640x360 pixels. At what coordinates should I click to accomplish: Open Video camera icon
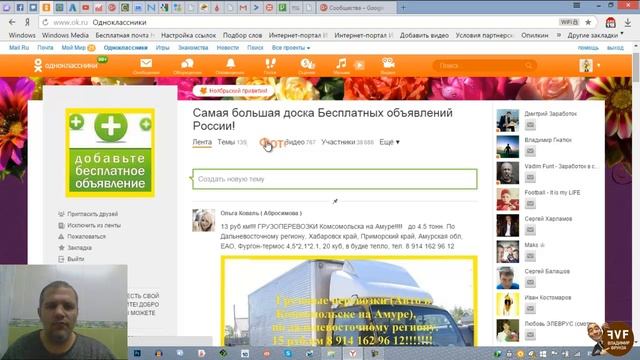pyautogui.click(x=388, y=64)
